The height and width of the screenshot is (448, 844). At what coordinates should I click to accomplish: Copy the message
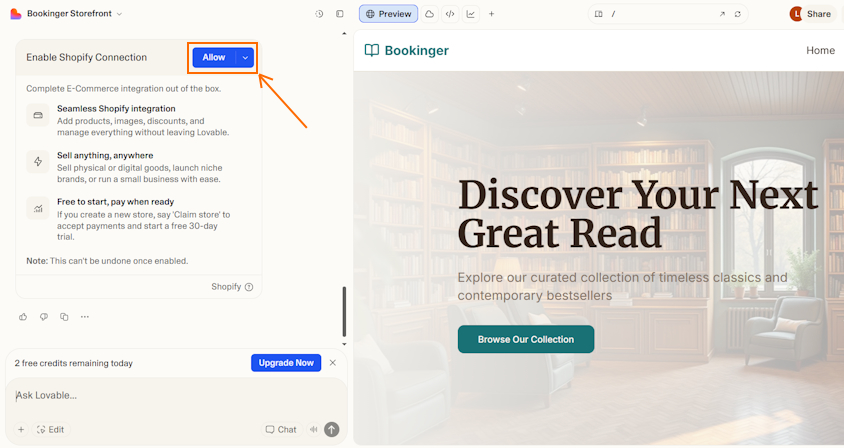pyautogui.click(x=64, y=317)
